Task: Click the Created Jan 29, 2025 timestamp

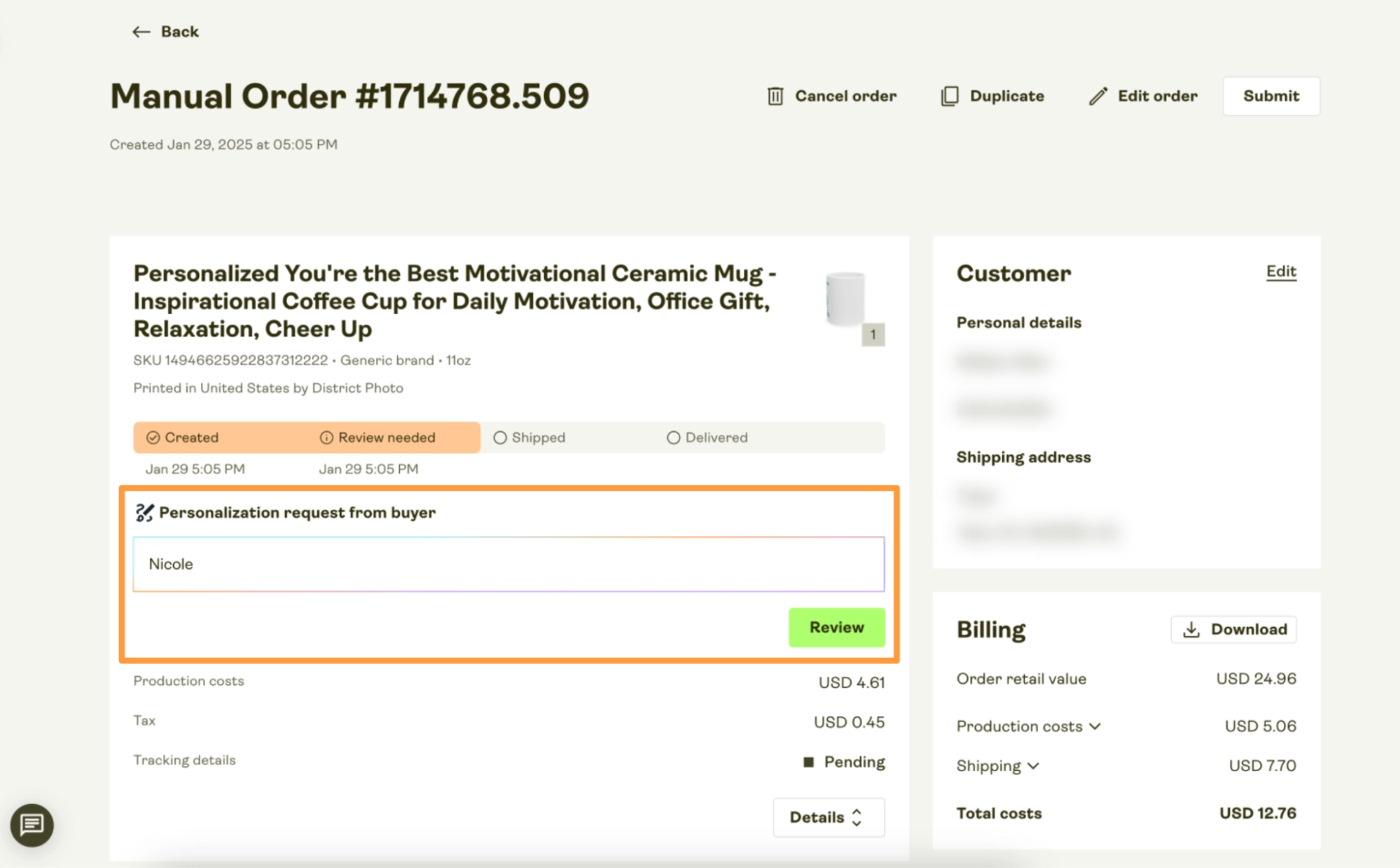Action: [223, 144]
